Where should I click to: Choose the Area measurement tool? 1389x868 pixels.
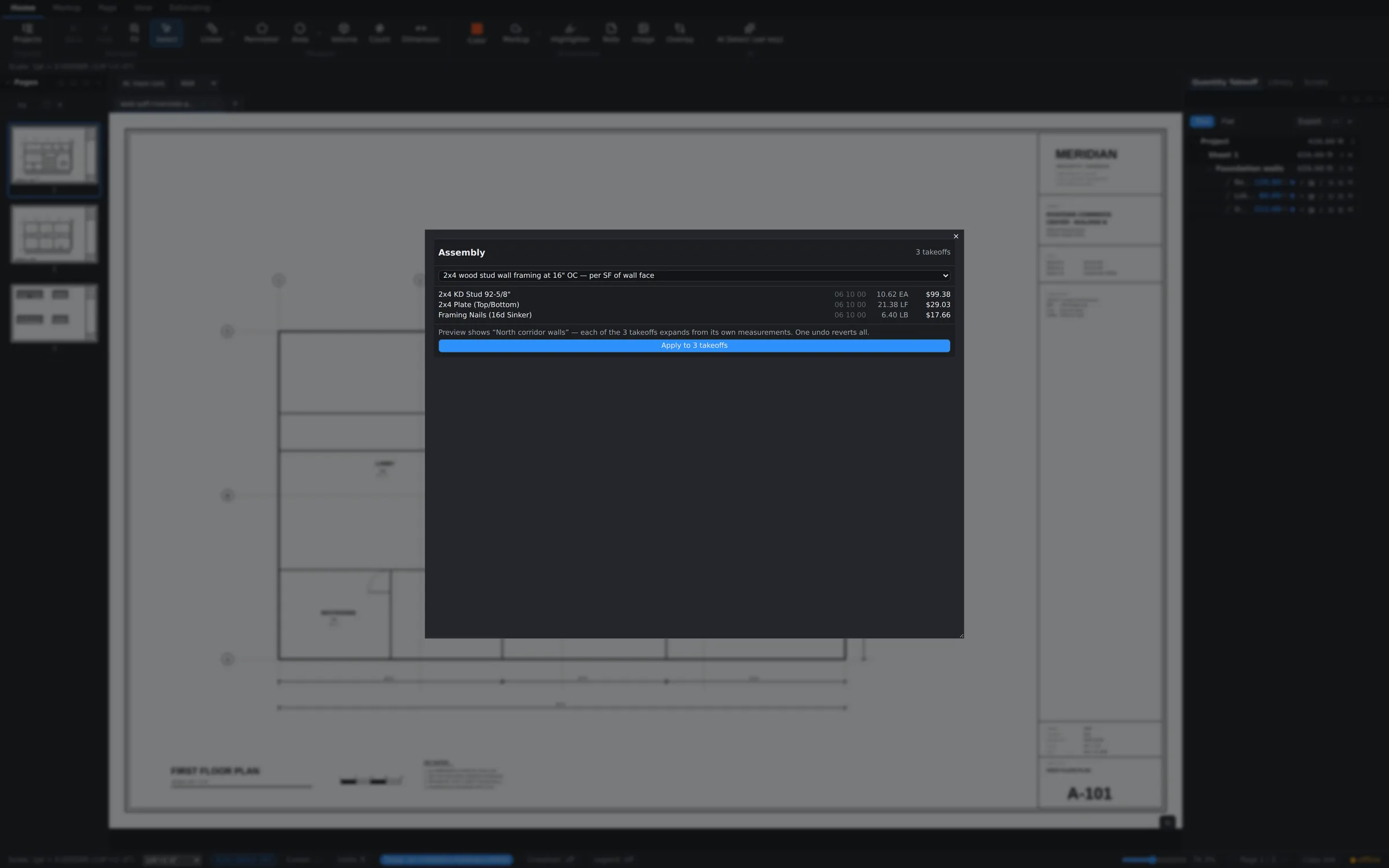pyautogui.click(x=300, y=33)
